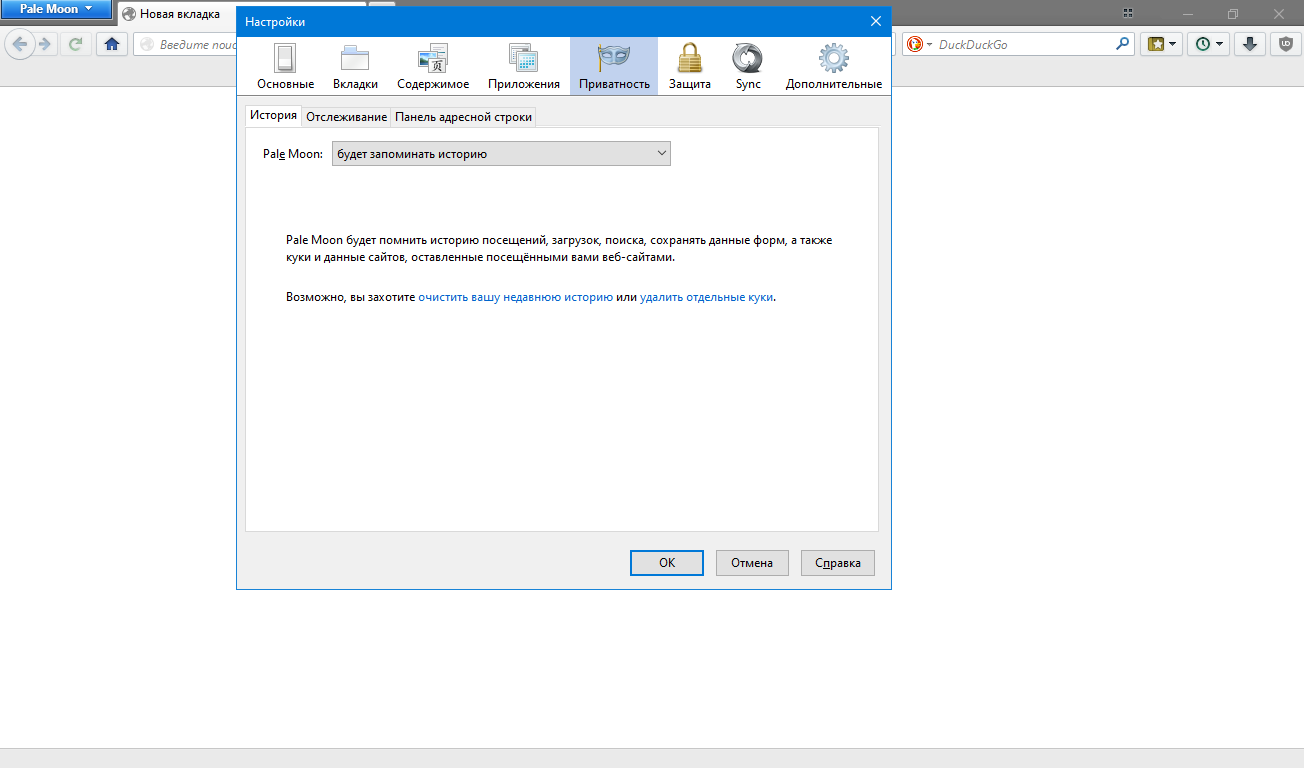Switch to the Отслеживание tab
This screenshot has width=1304, height=768.
coord(346,117)
